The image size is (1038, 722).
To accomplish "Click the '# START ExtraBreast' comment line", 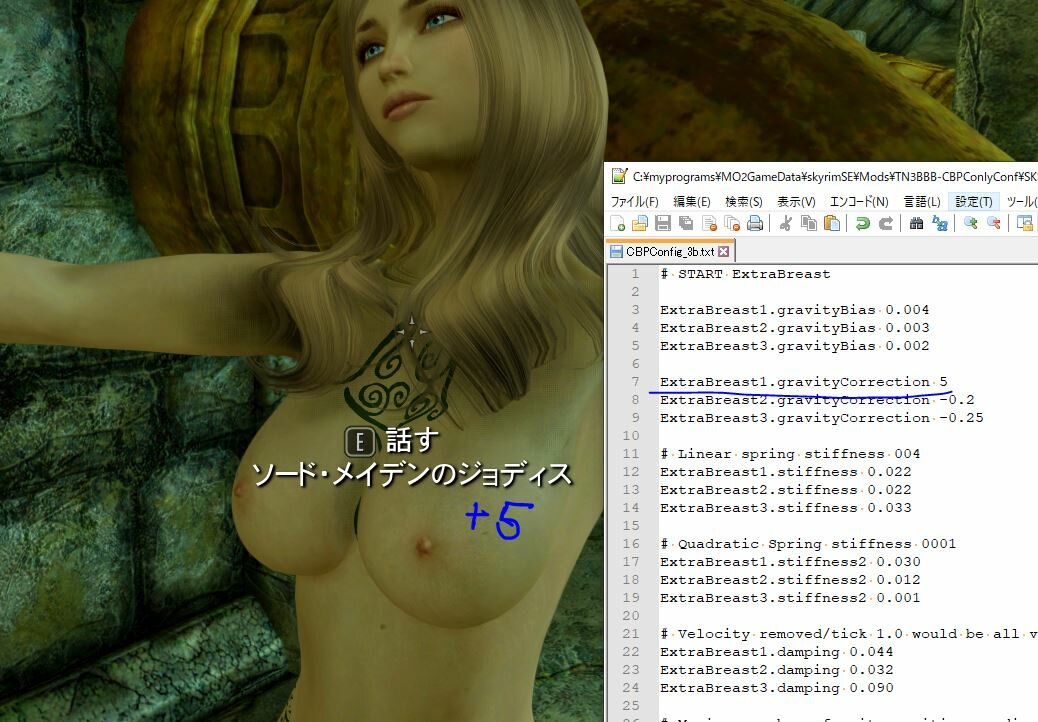I will [x=745, y=274].
